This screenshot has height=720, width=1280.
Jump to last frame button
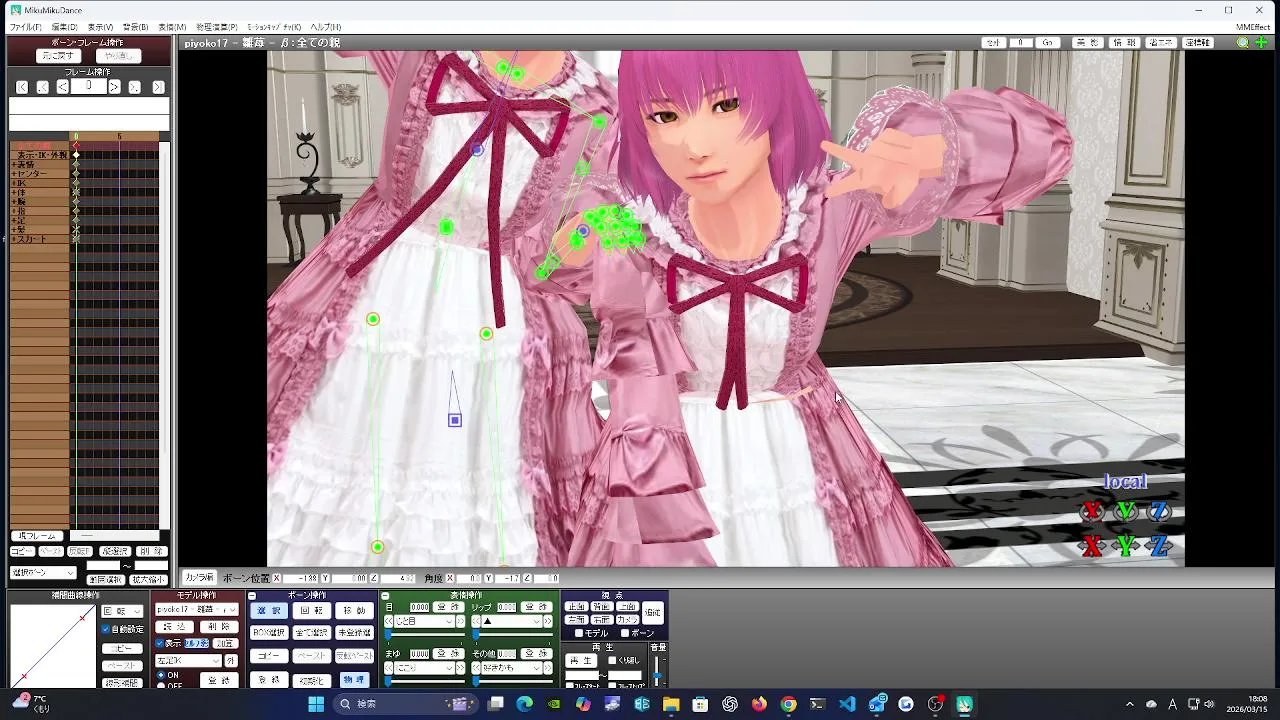[x=158, y=87]
